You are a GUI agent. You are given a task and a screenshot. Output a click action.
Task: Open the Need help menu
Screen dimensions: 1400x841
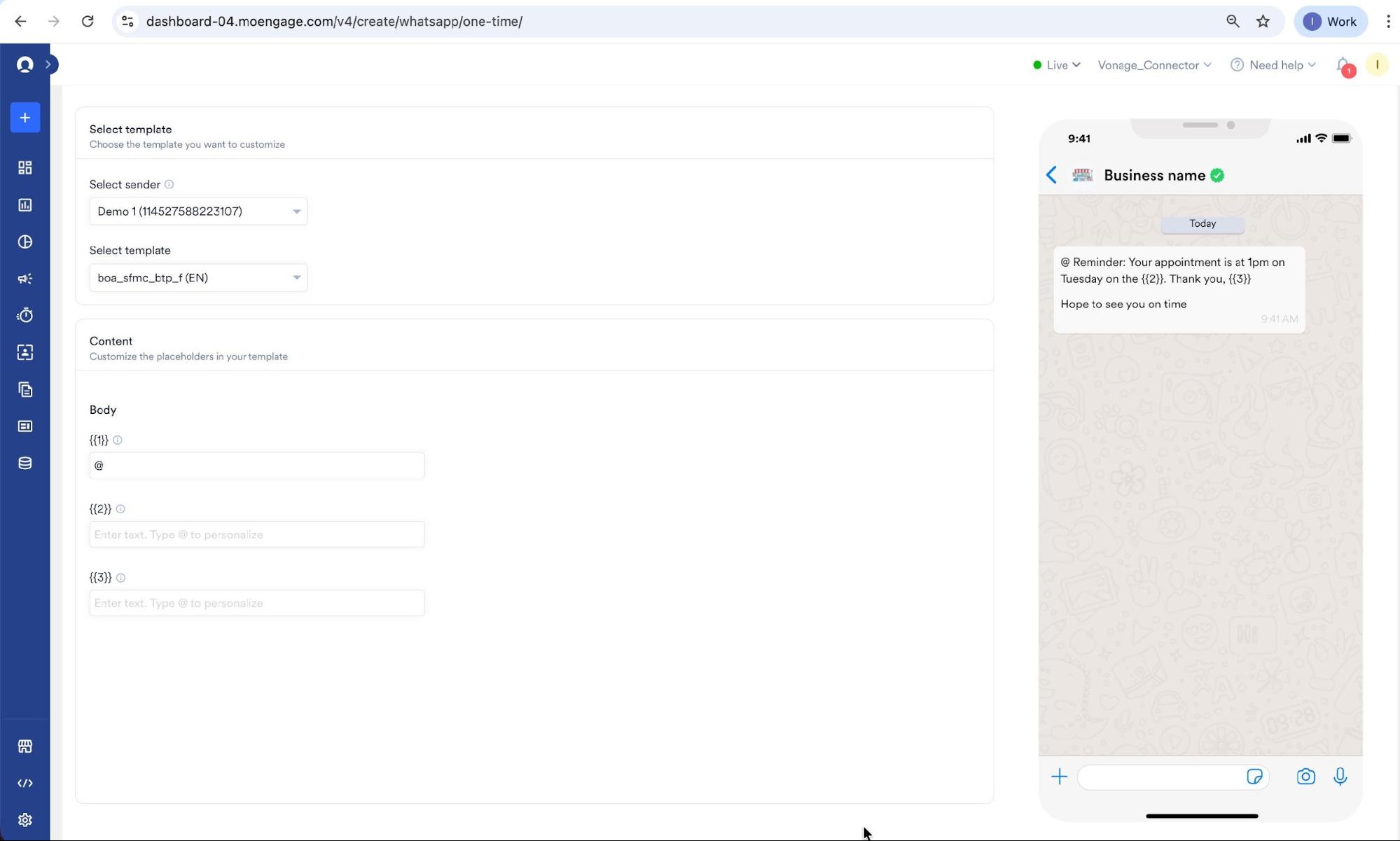[1273, 65]
